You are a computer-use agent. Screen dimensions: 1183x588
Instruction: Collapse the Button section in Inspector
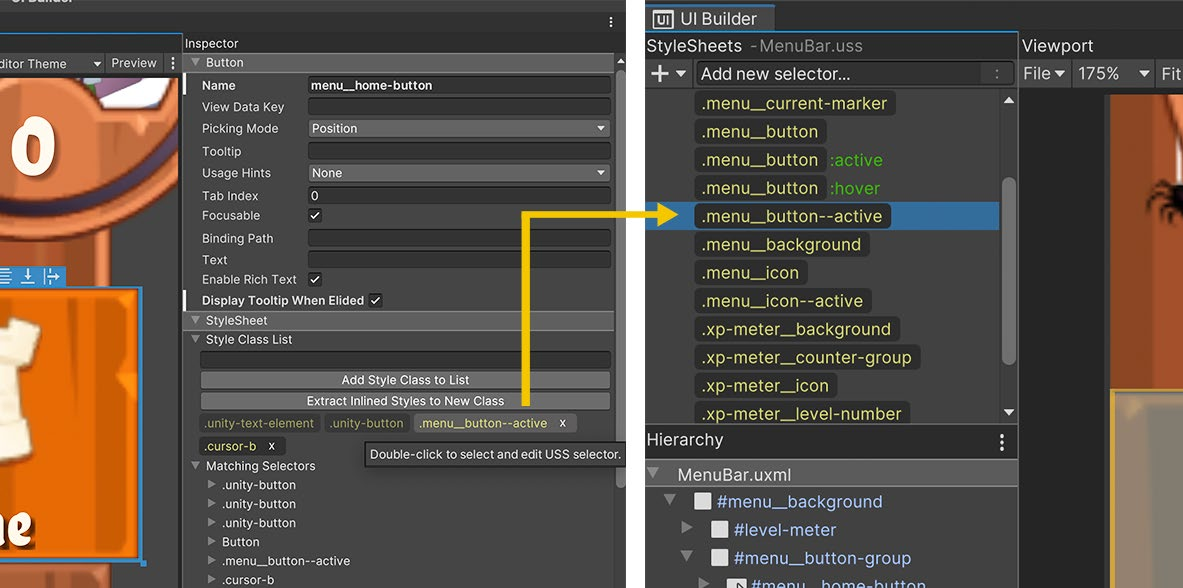pos(195,63)
